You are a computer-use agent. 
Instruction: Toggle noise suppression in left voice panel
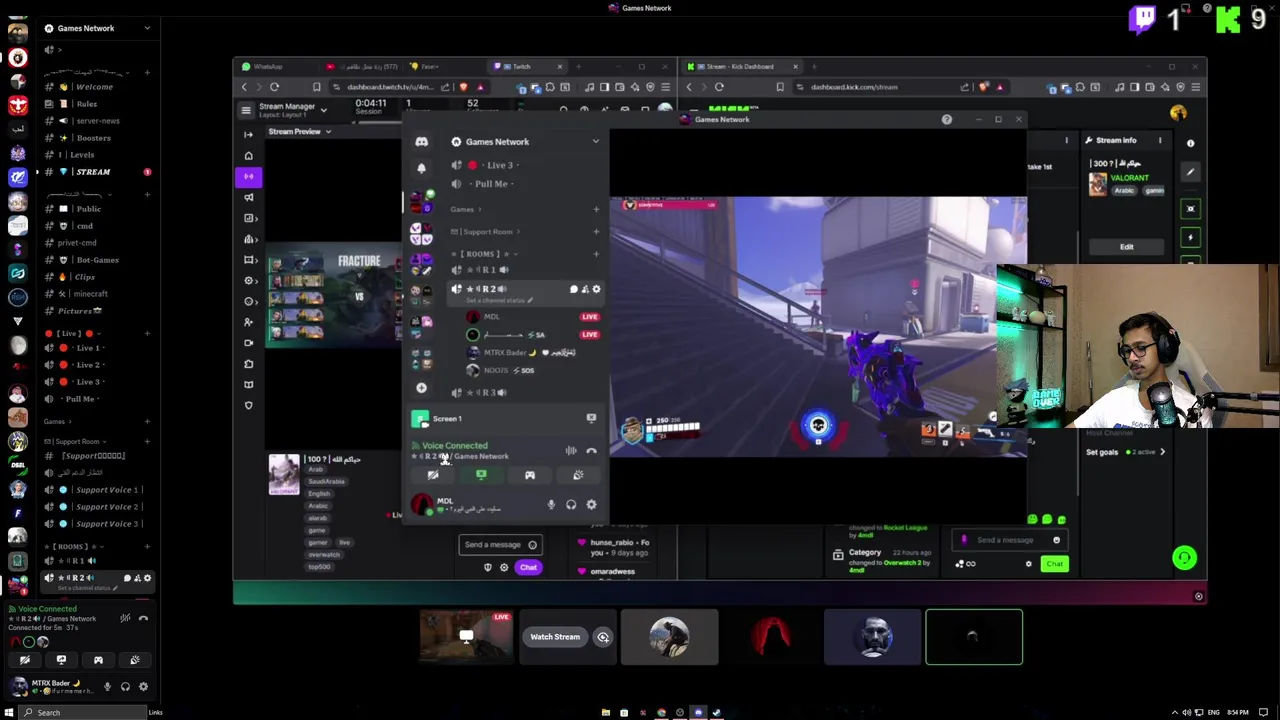[125, 618]
